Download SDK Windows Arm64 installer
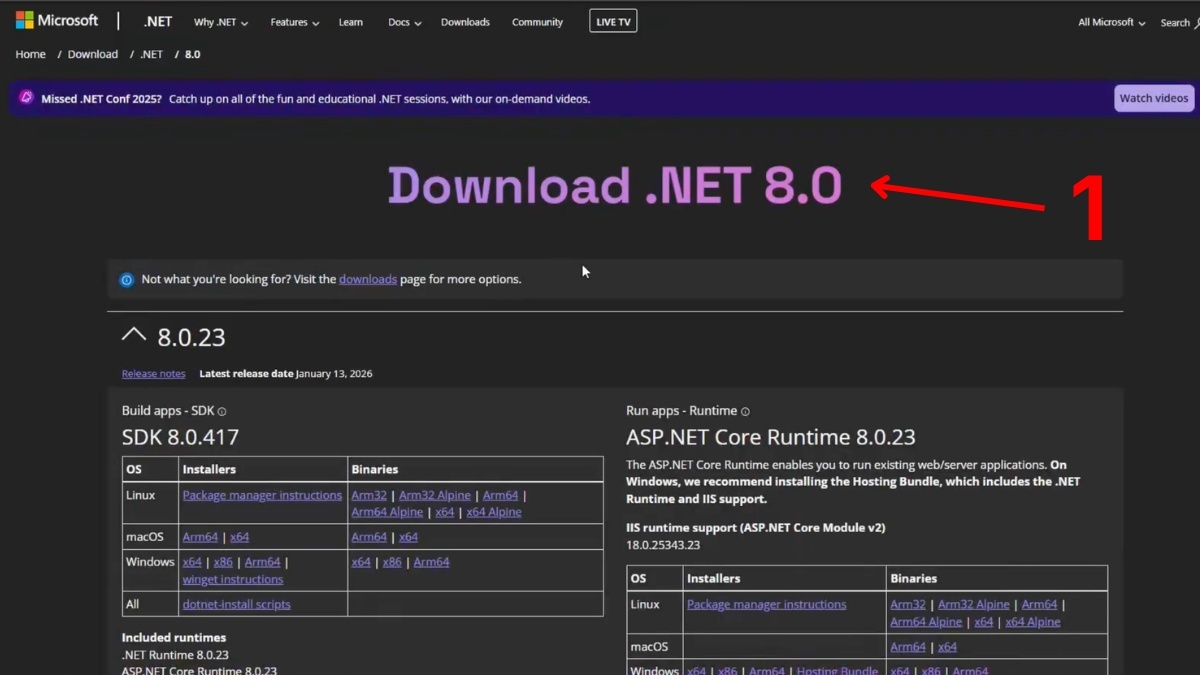1200x675 pixels. (263, 562)
